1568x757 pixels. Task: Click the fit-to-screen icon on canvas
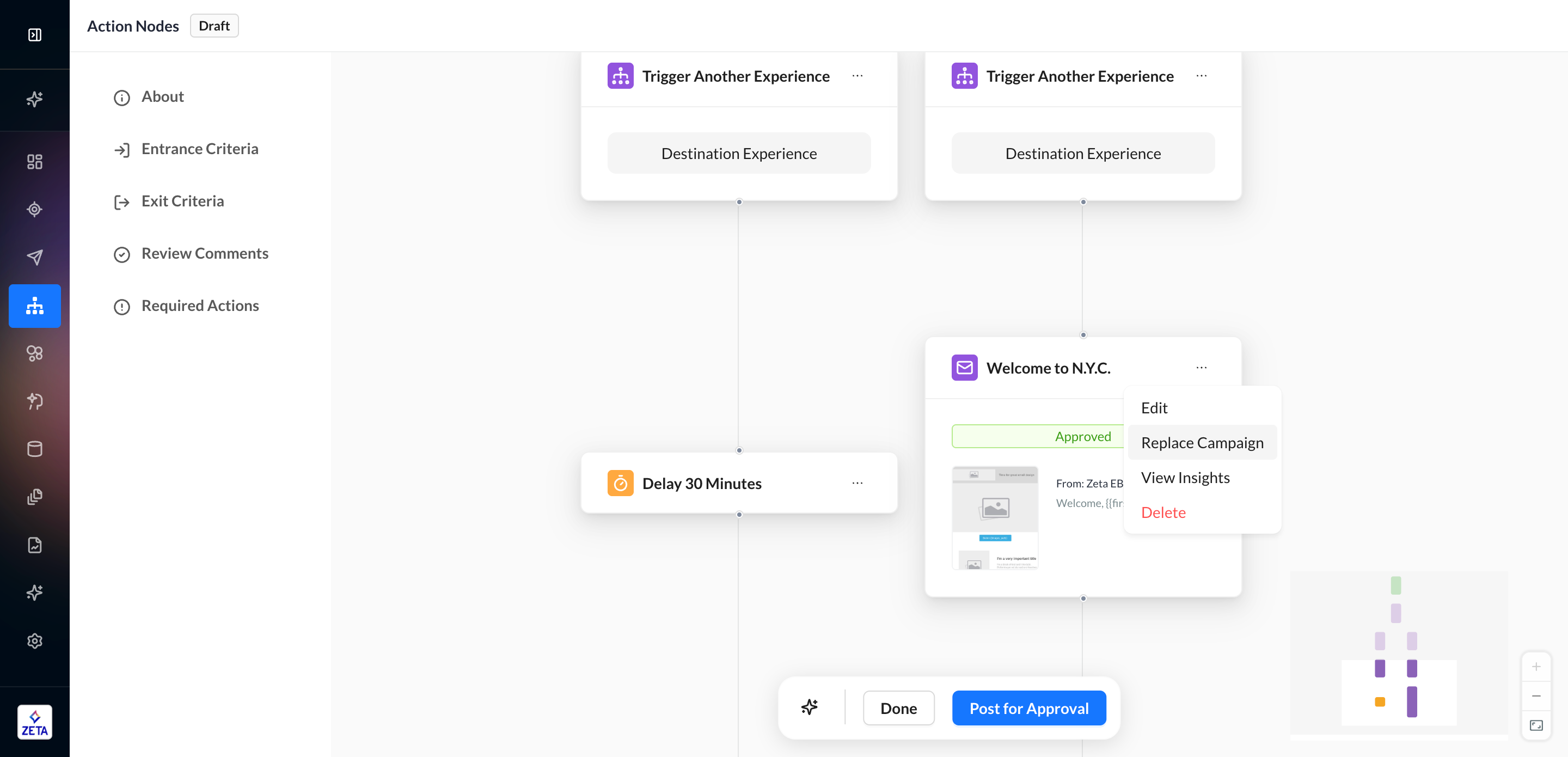coord(1536,725)
